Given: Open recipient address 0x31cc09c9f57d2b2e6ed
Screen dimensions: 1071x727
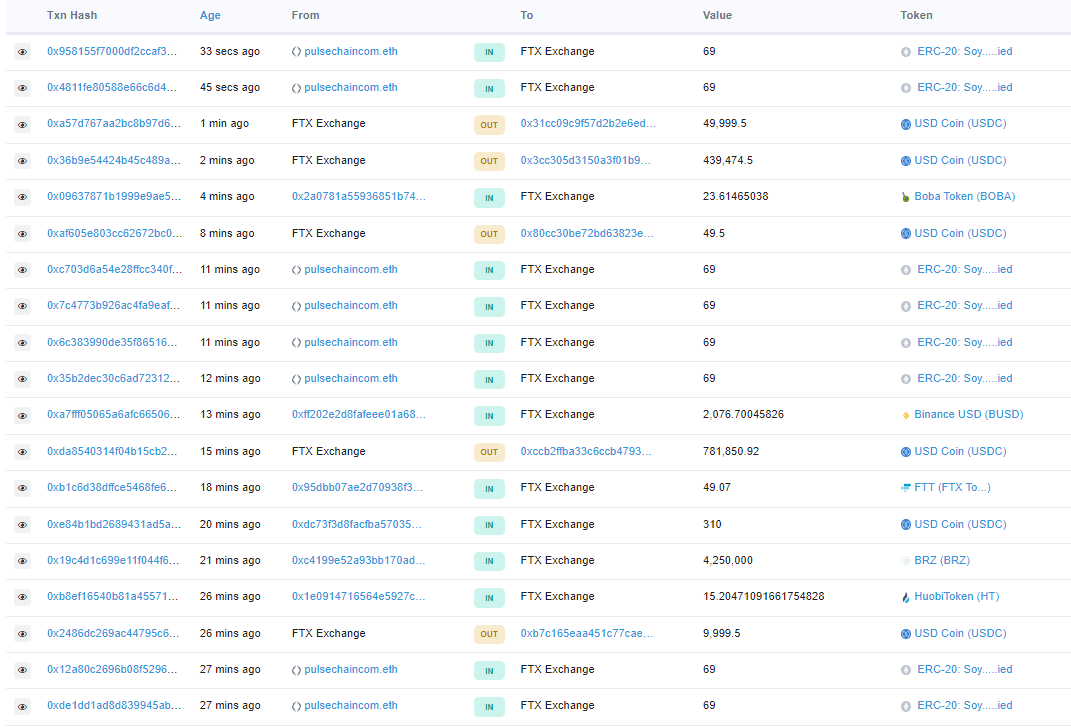Looking at the screenshot, I should (x=588, y=124).
